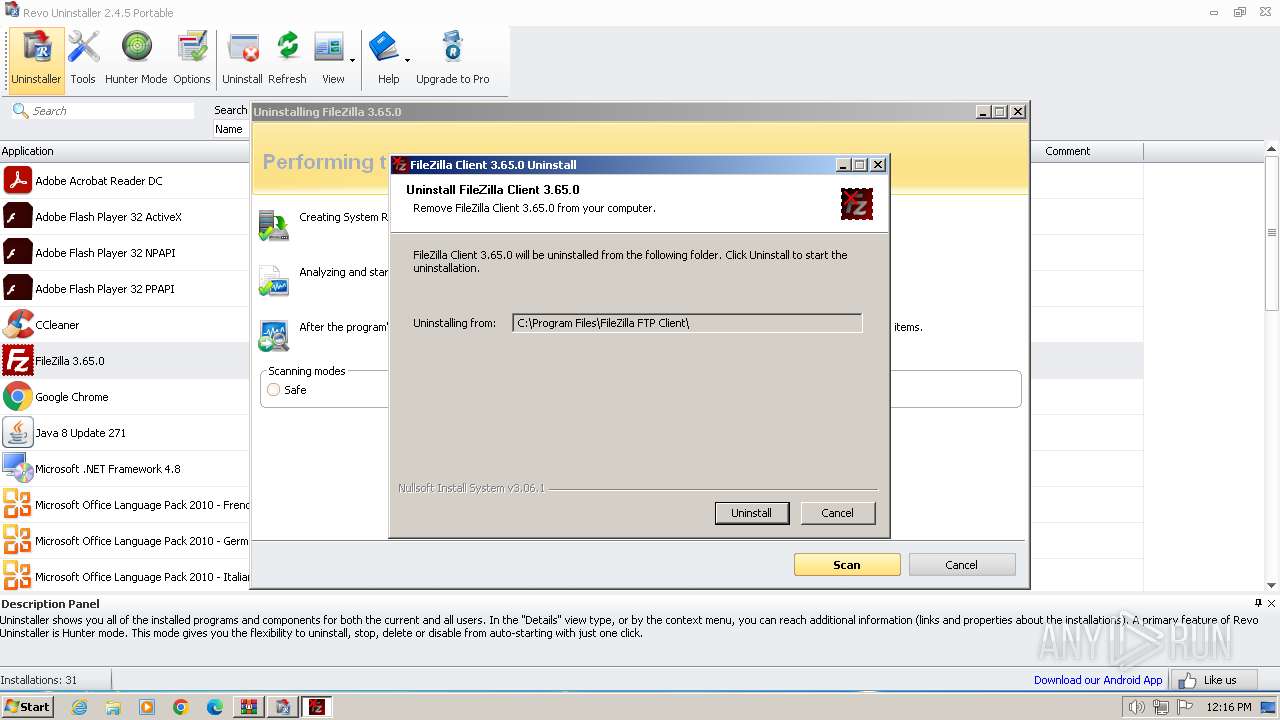The height and width of the screenshot is (720, 1280).
Task: Click FileZilla logo in uninstall dialog header
Action: click(857, 204)
